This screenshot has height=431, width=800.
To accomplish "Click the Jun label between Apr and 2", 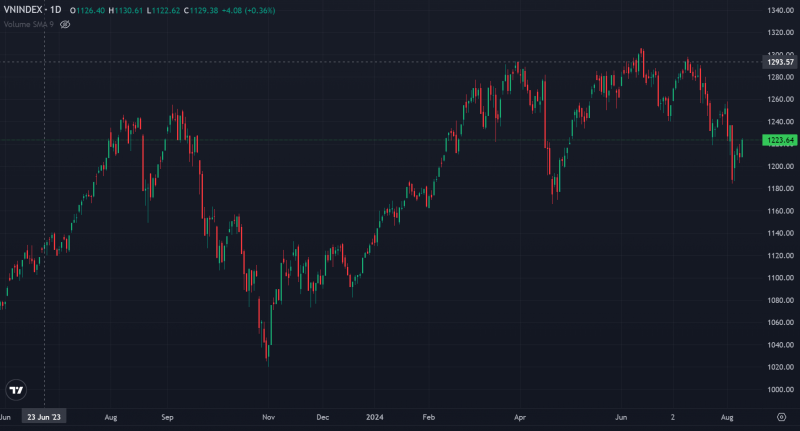I will 621,417.
